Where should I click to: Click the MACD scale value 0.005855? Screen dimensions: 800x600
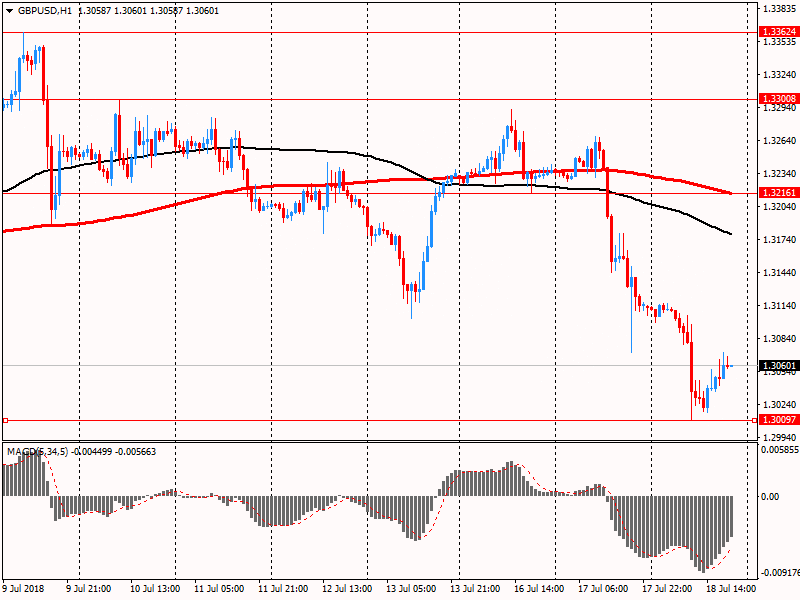click(780, 450)
